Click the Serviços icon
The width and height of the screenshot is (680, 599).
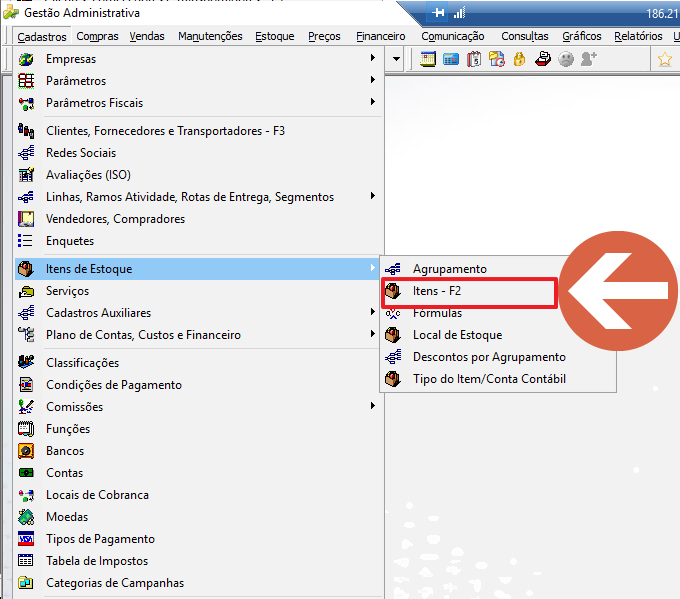[26, 291]
